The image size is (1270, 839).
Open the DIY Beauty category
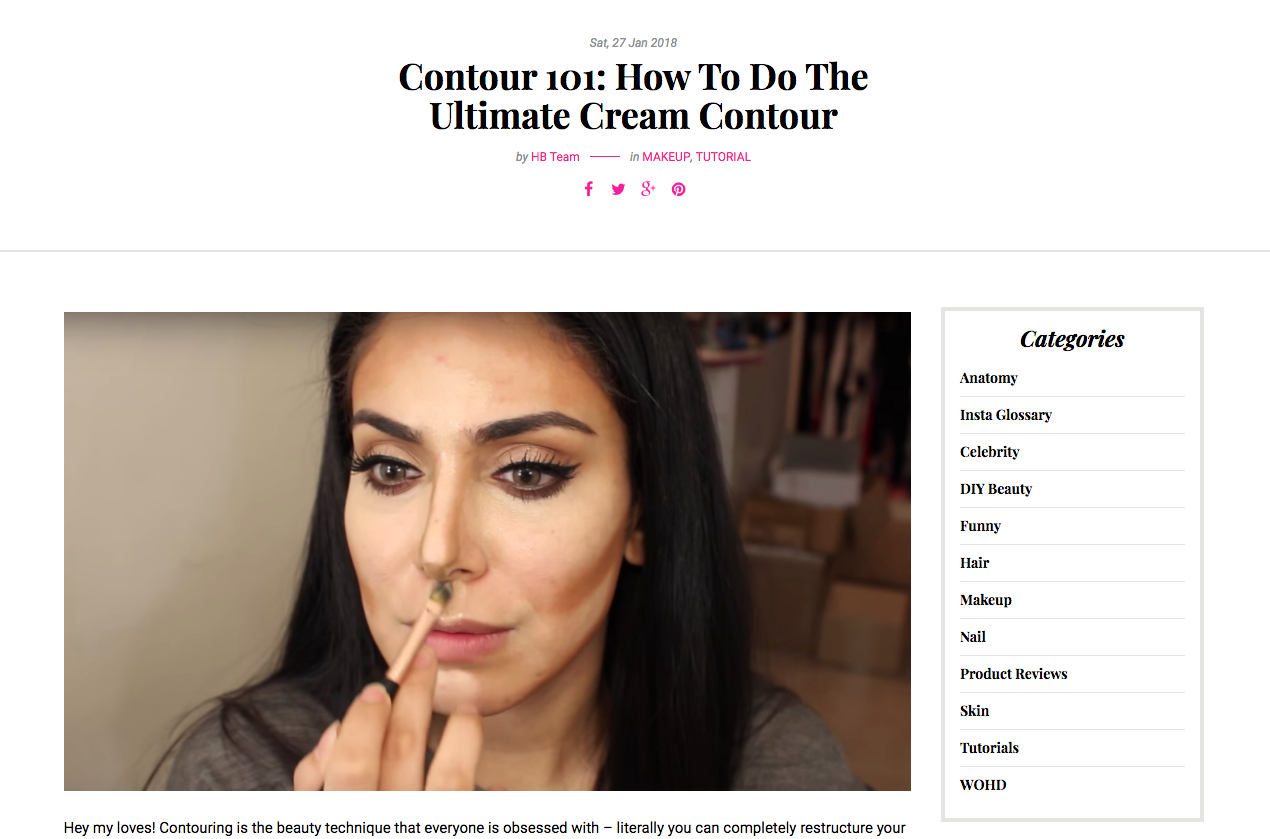coord(996,489)
